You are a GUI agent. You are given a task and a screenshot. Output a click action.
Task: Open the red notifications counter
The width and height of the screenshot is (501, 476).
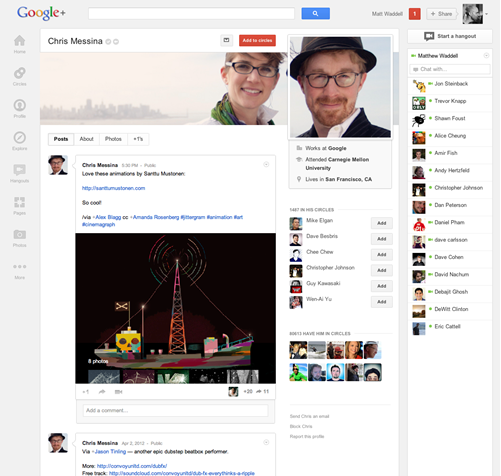coord(414,14)
